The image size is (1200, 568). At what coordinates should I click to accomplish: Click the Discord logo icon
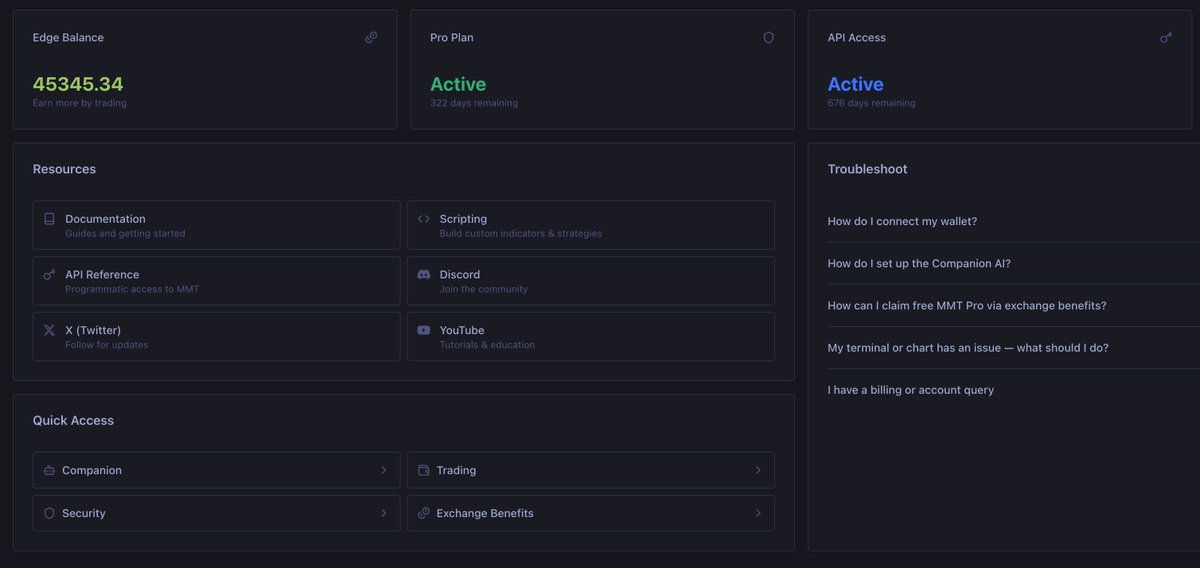tap(424, 274)
